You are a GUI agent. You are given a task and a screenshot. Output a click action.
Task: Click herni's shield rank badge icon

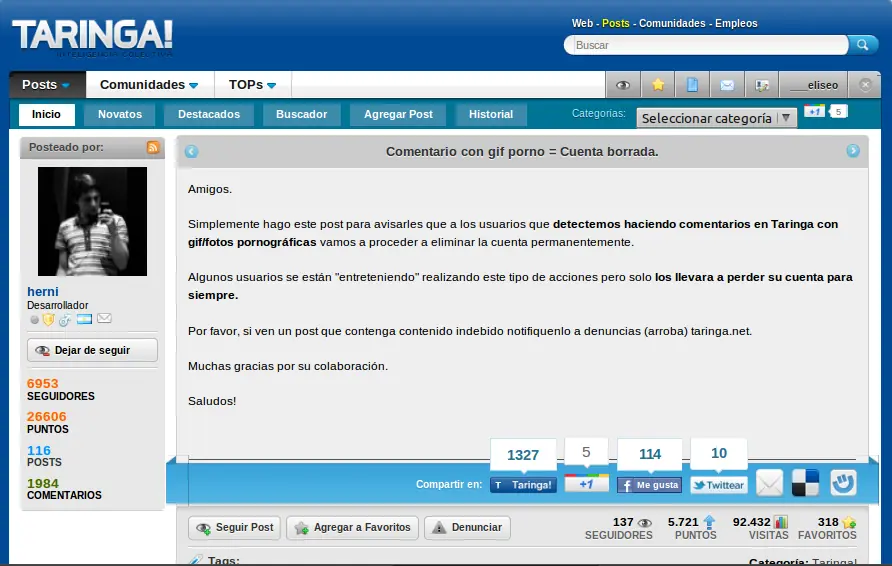(x=49, y=320)
